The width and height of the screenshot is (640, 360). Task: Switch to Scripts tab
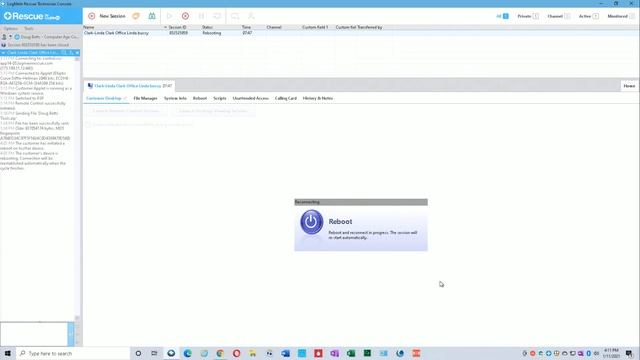click(x=220, y=98)
